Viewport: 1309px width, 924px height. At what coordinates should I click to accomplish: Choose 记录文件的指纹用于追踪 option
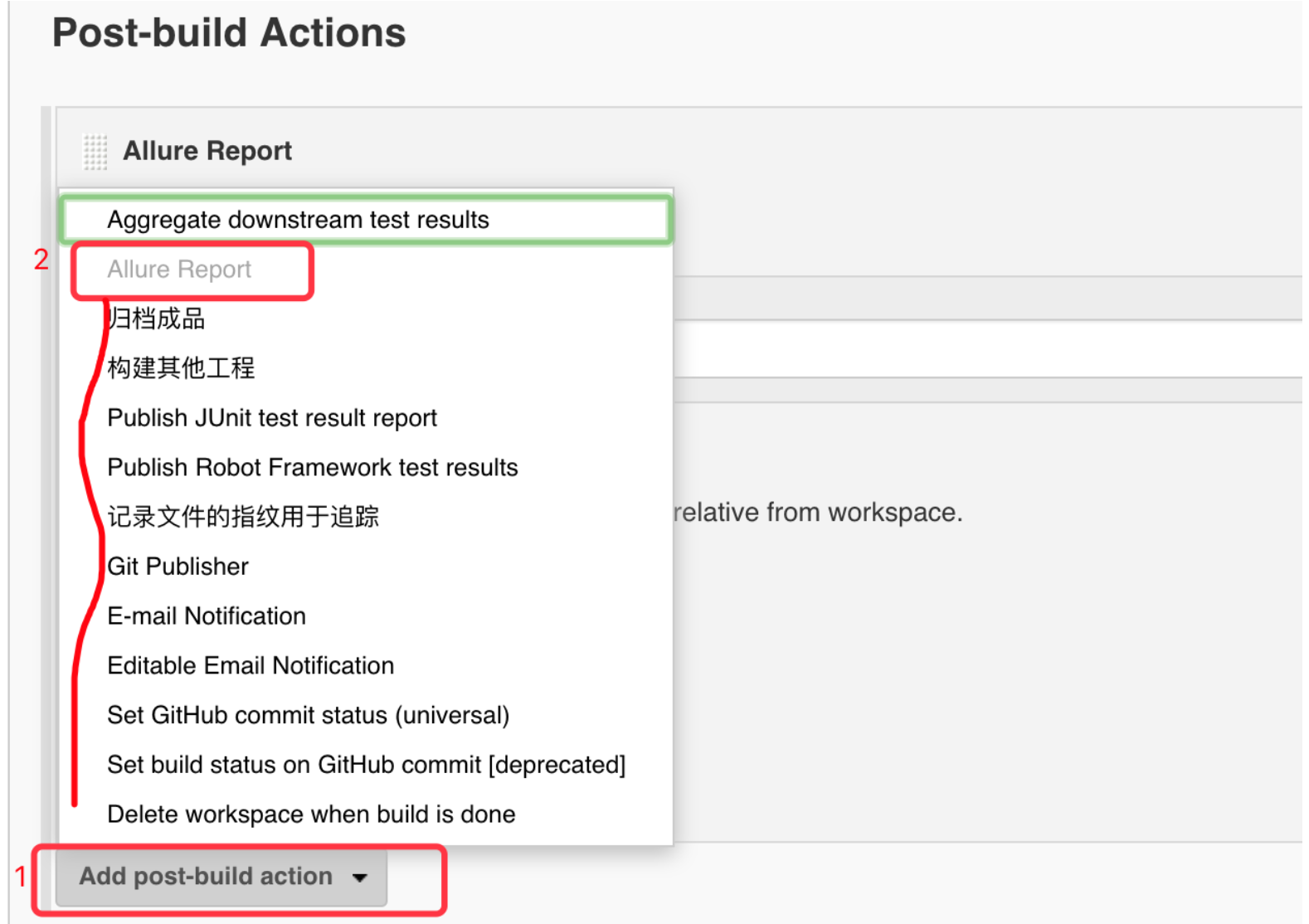tap(243, 517)
